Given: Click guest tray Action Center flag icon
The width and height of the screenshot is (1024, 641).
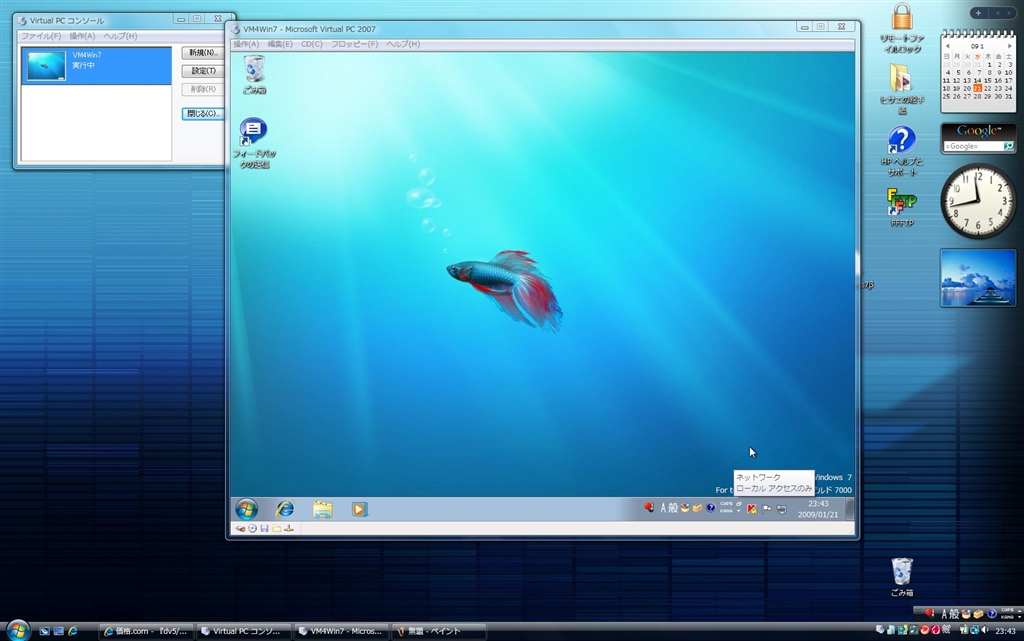Looking at the screenshot, I should click(767, 509).
